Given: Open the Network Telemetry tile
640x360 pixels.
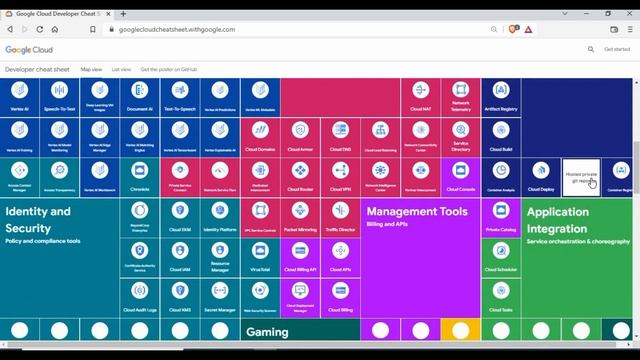Looking at the screenshot, I should [x=461, y=97].
